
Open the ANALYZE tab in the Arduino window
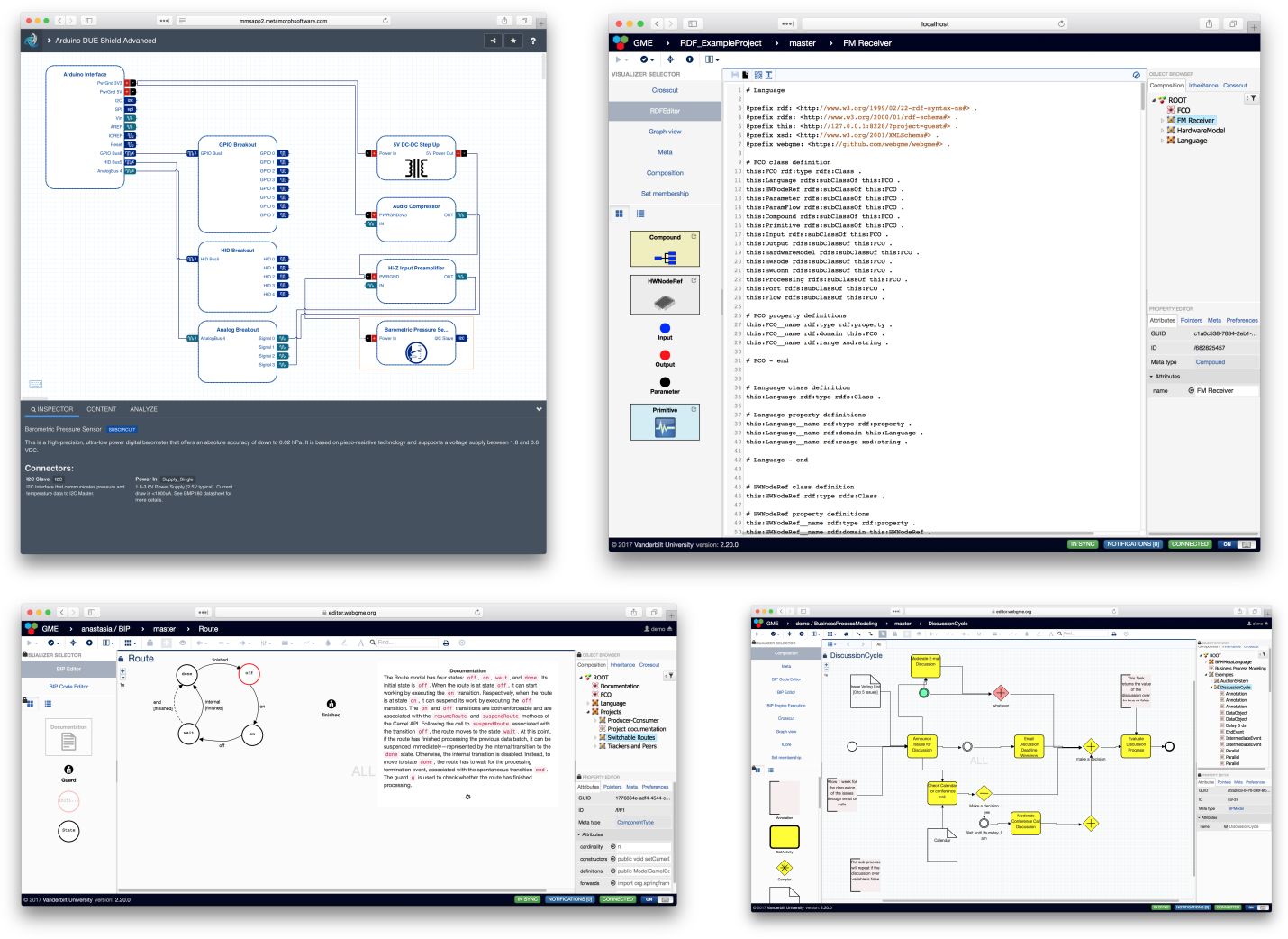point(143,409)
